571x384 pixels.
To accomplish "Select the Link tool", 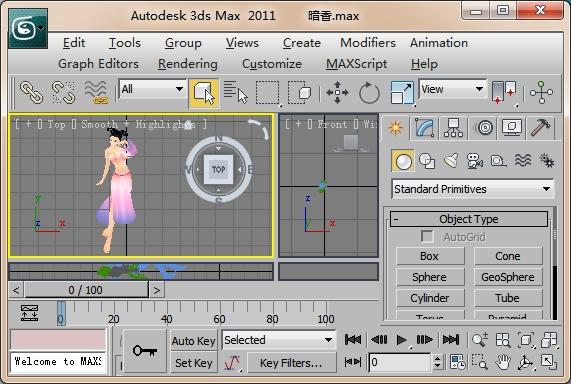I will tap(31, 93).
